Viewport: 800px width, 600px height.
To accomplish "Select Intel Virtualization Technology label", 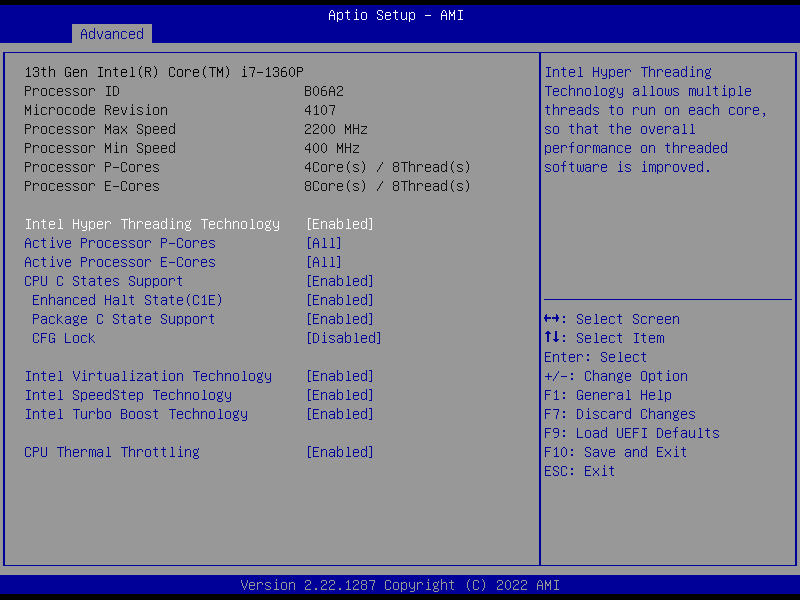I will [148, 377].
